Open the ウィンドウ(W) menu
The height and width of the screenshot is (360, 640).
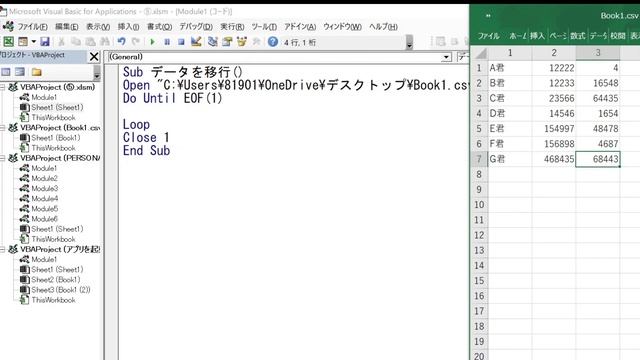point(342,27)
